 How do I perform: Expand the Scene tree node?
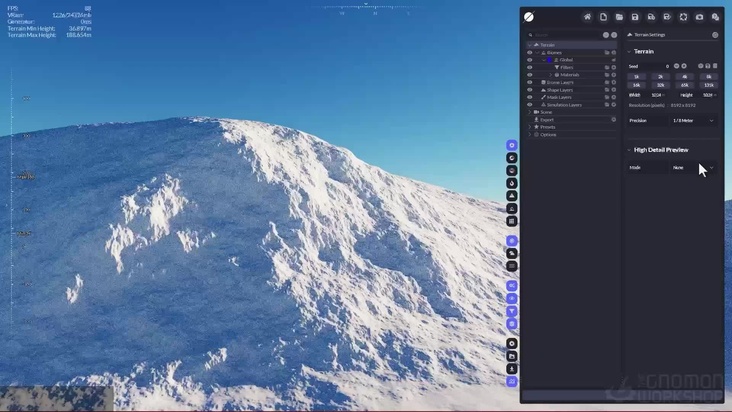[530, 112]
